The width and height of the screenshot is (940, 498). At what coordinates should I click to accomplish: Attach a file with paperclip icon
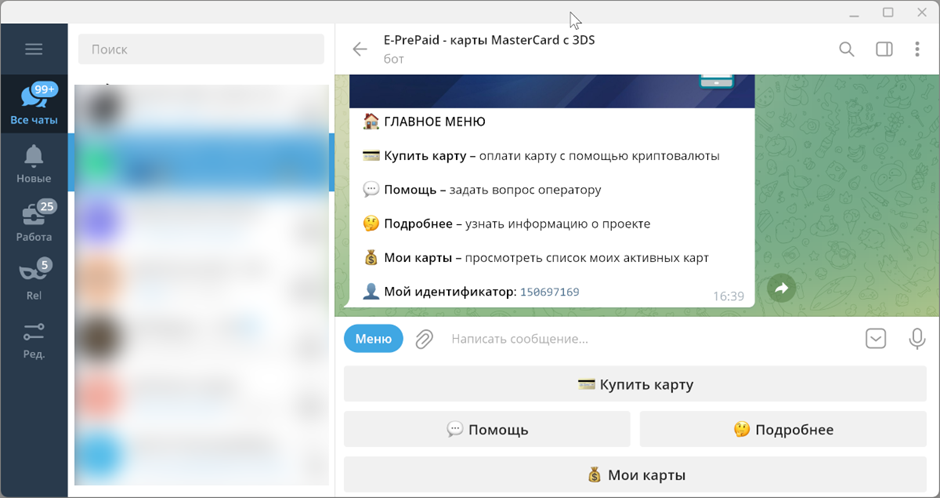pos(424,339)
